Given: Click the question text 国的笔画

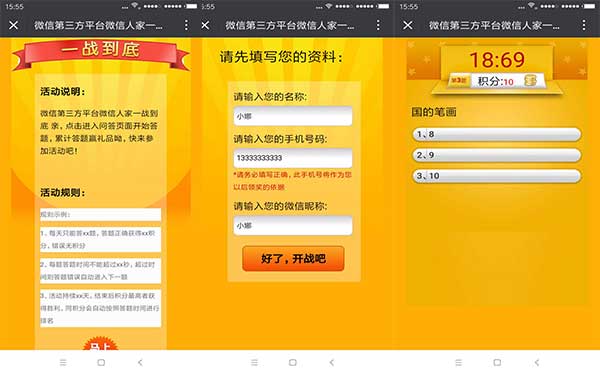Looking at the screenshot, I should pyautogui.click(x=434, y=112).
